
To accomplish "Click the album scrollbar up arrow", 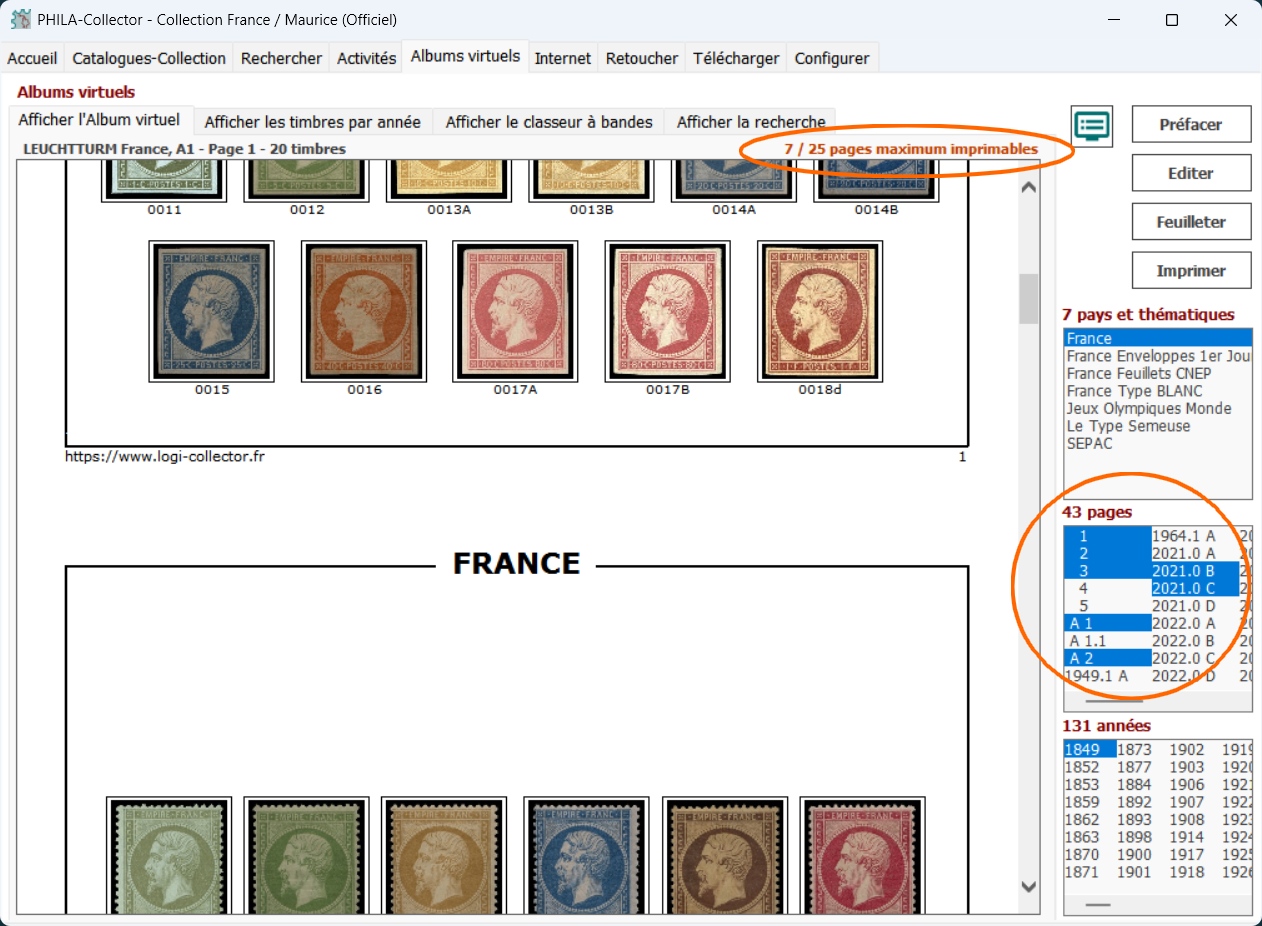I will tap(1029, 187).
